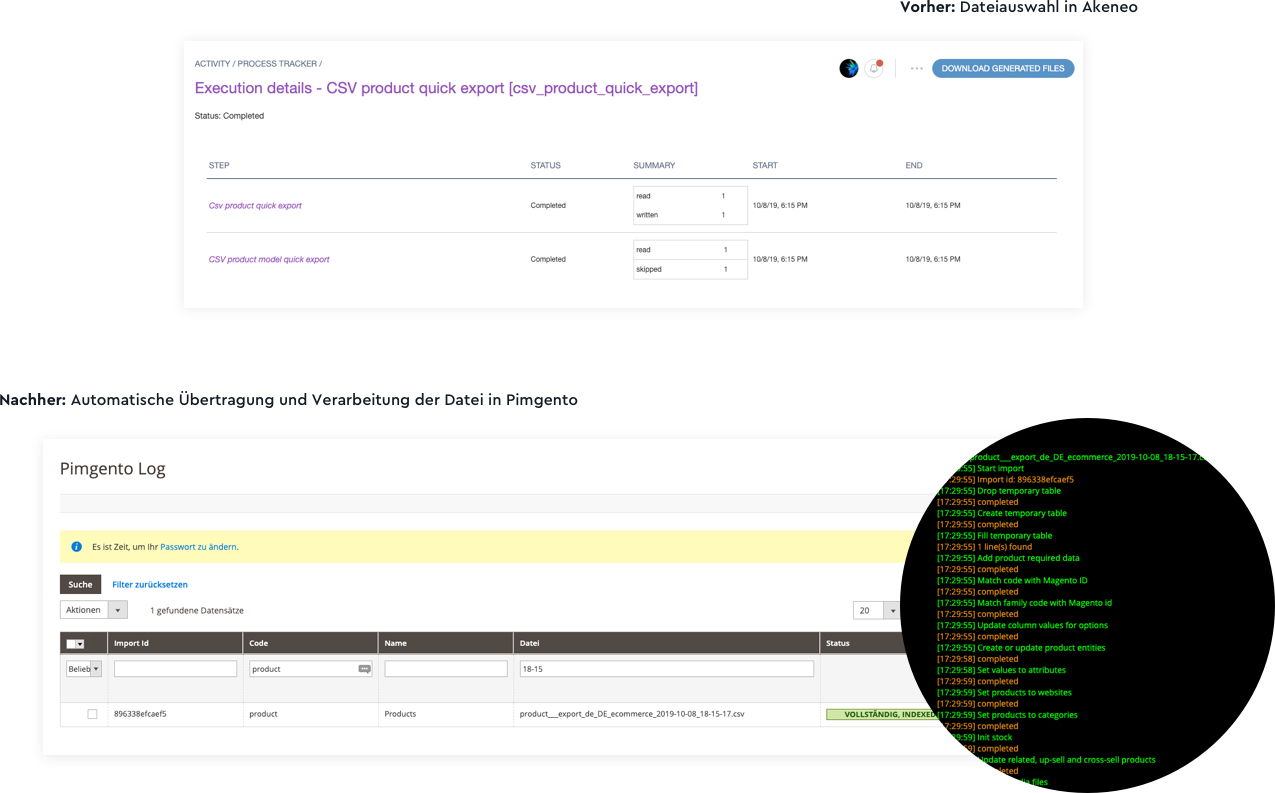This screenshot has height=793, width=1275.
Task: Click log line 'Import id: 896338efcaef5'
Action: (x=1005, y=480)
